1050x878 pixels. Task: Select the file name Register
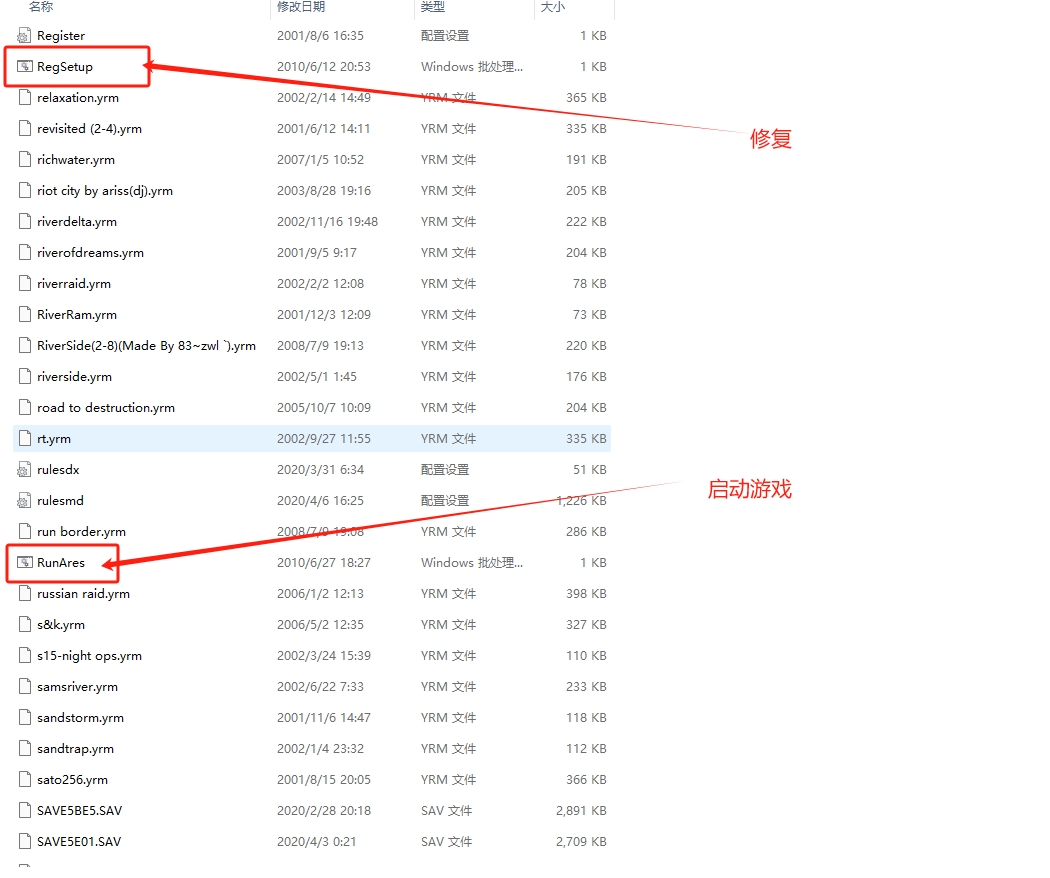pos(61,36)
